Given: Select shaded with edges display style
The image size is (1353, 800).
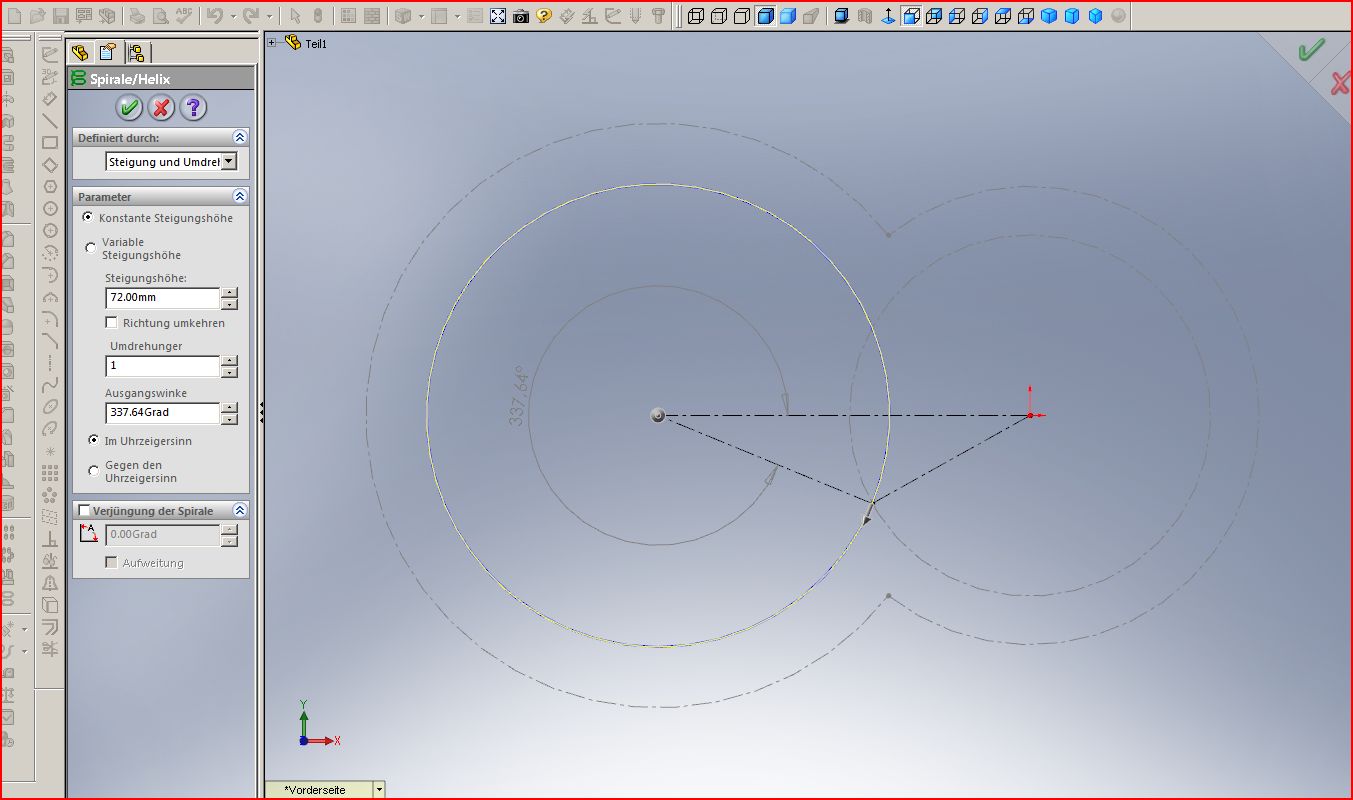Looking at the screenshot, I should point(765,16).
